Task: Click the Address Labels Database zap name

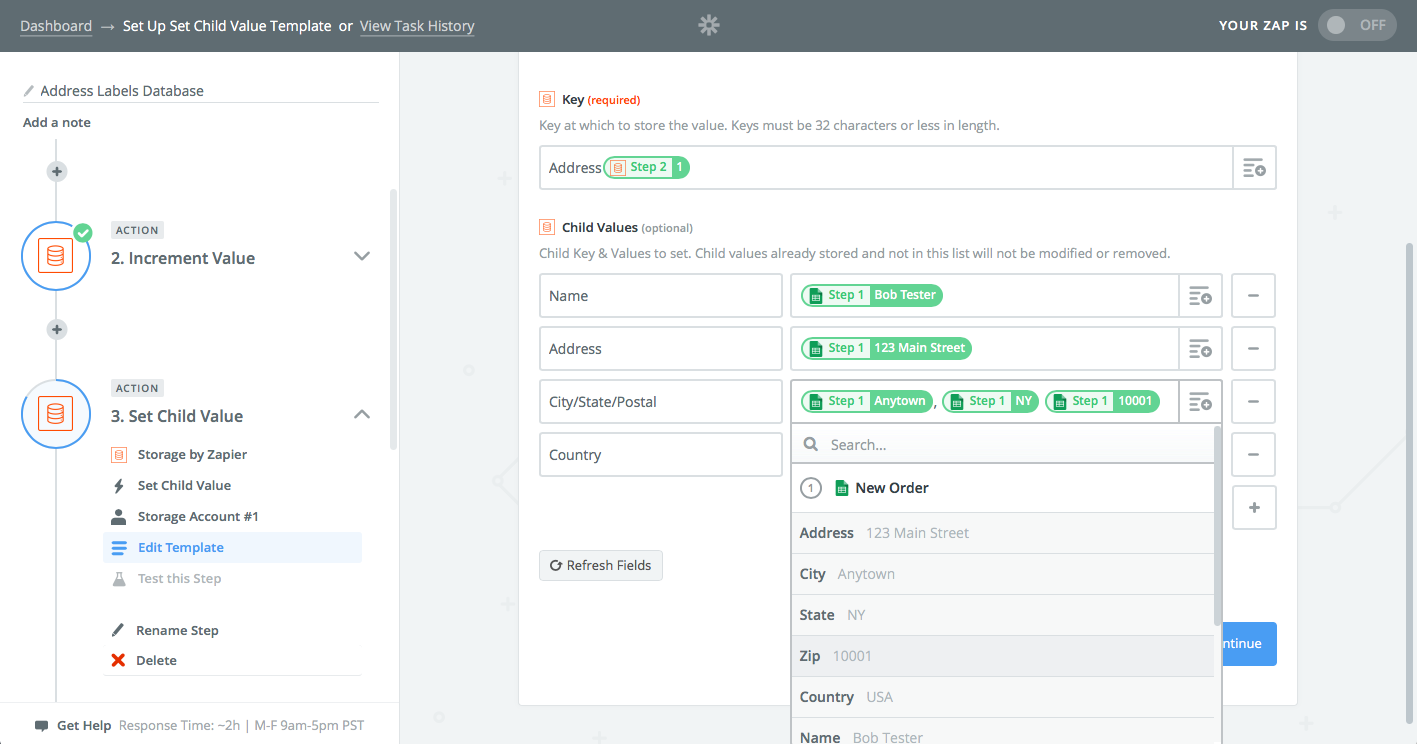Action: click(x=122, y=91)
